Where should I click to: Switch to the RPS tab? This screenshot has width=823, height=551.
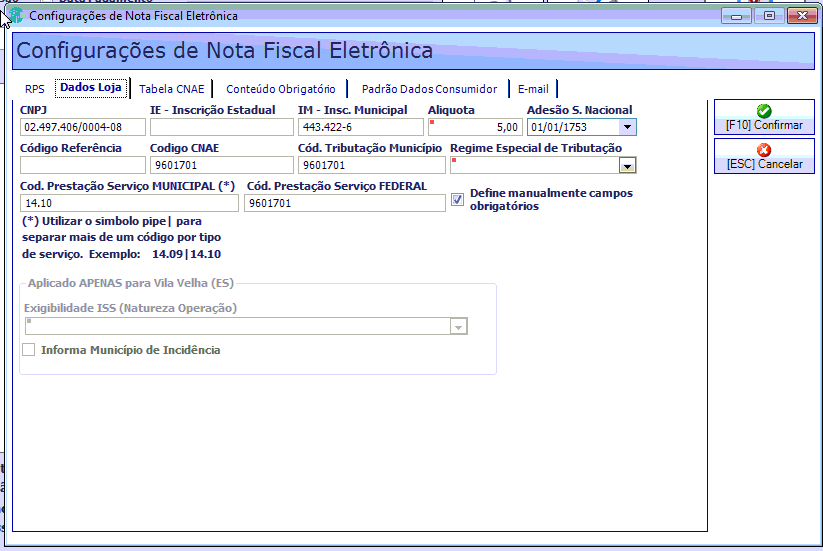click(x=35, y=89)
